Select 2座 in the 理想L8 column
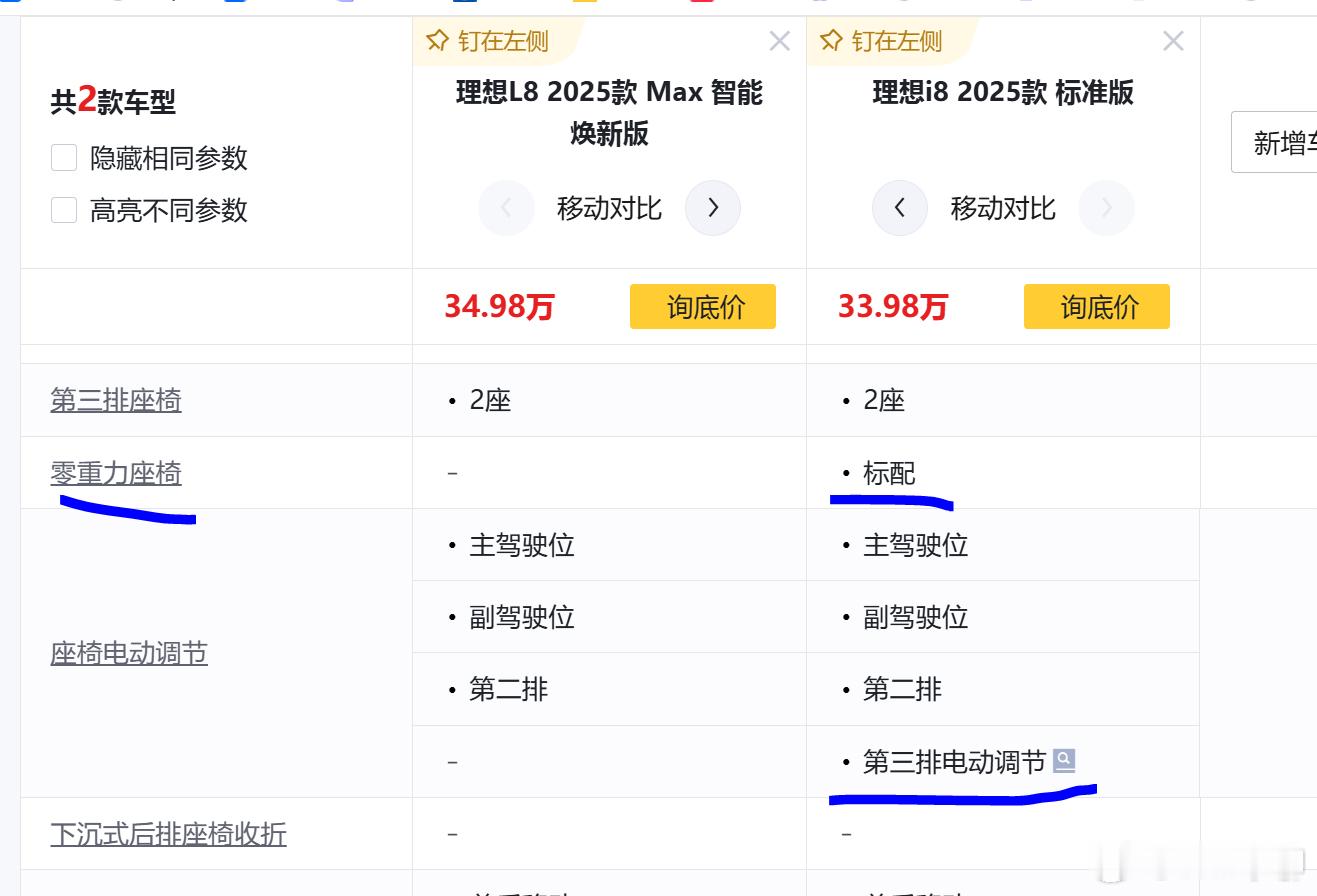The width and height of the screenshot is (1317, 896). (x=490, y=401)
